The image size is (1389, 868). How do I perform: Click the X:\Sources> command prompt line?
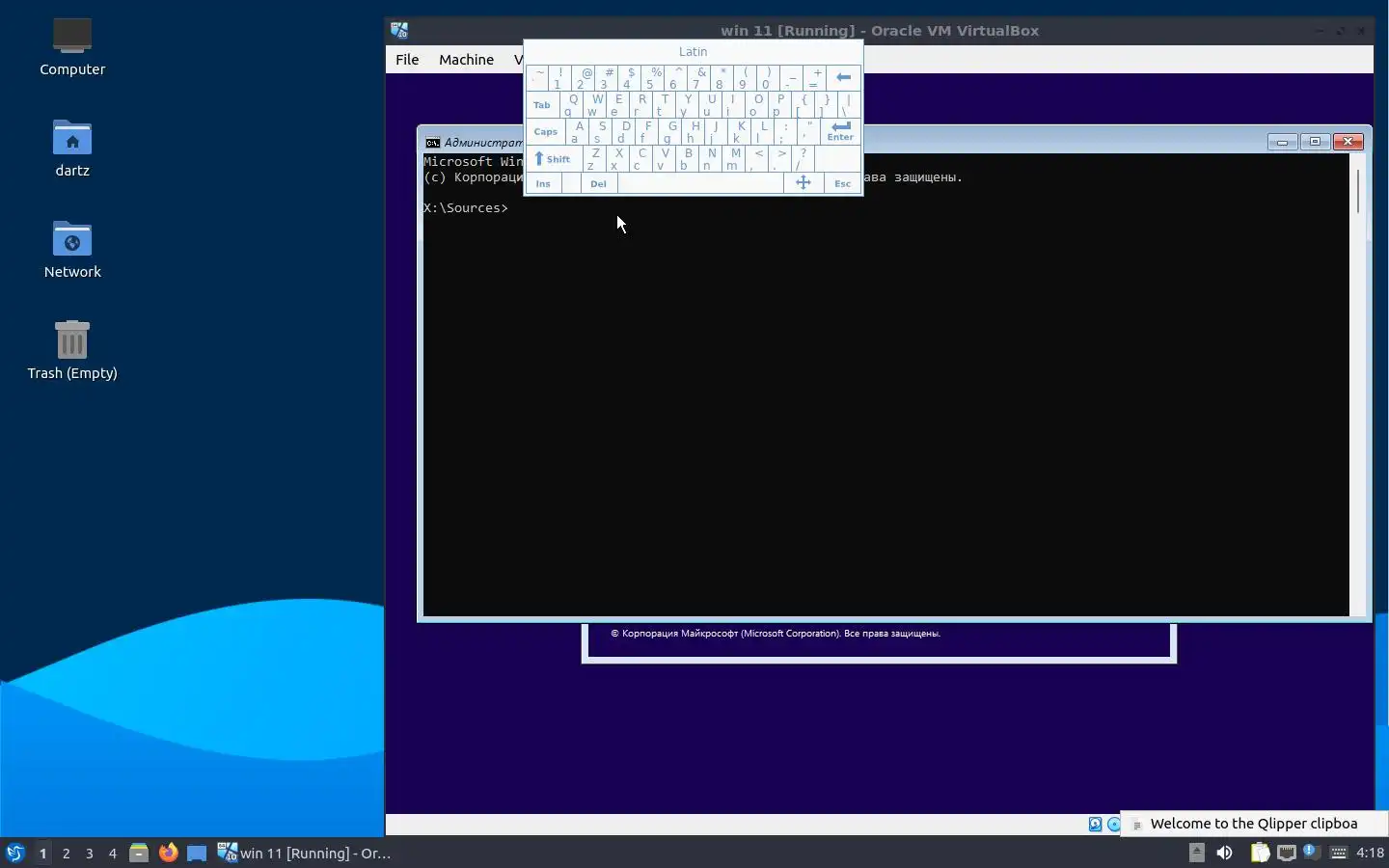pos(466,207)
